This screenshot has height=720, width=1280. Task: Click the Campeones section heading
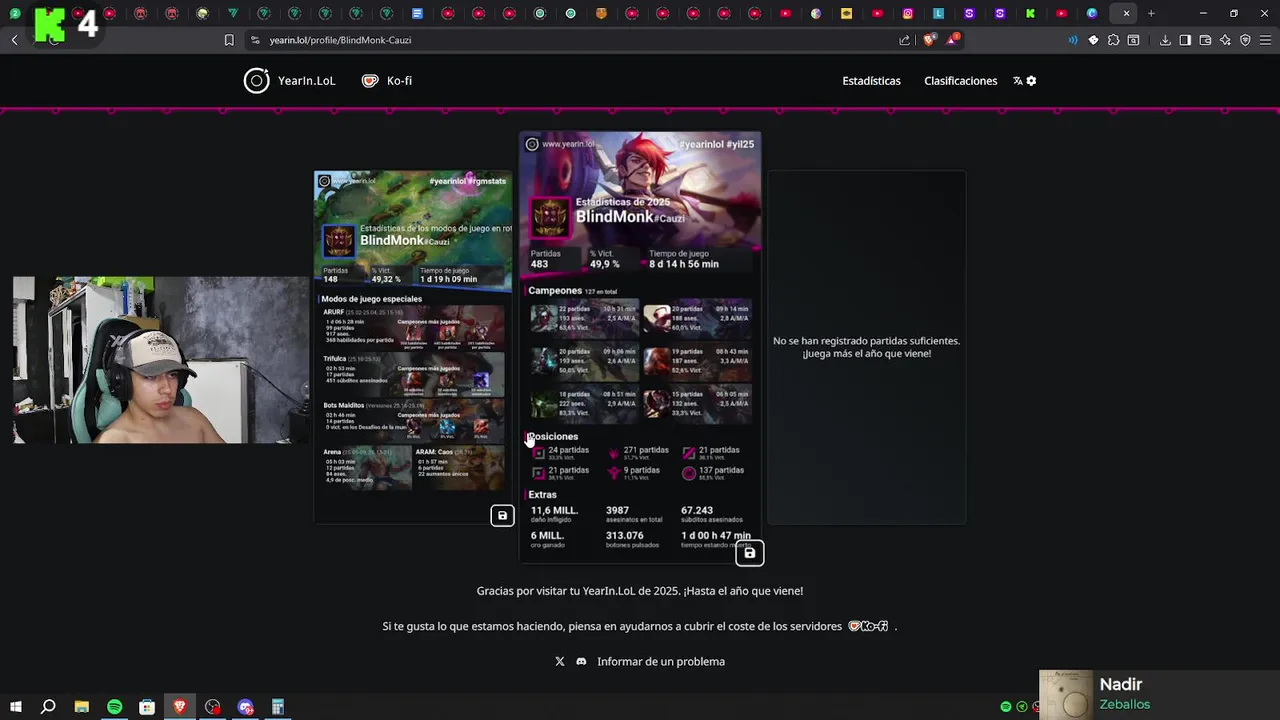[555, 291]
